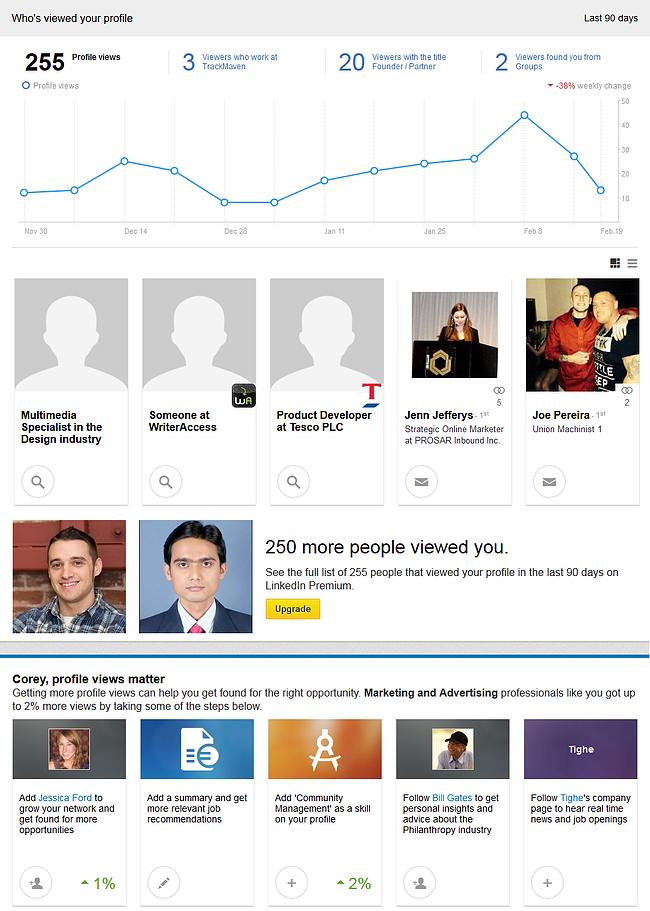Click Jenn Jefferys profile photo
This screenshot has width=650, height=911.
coord(455,335)
